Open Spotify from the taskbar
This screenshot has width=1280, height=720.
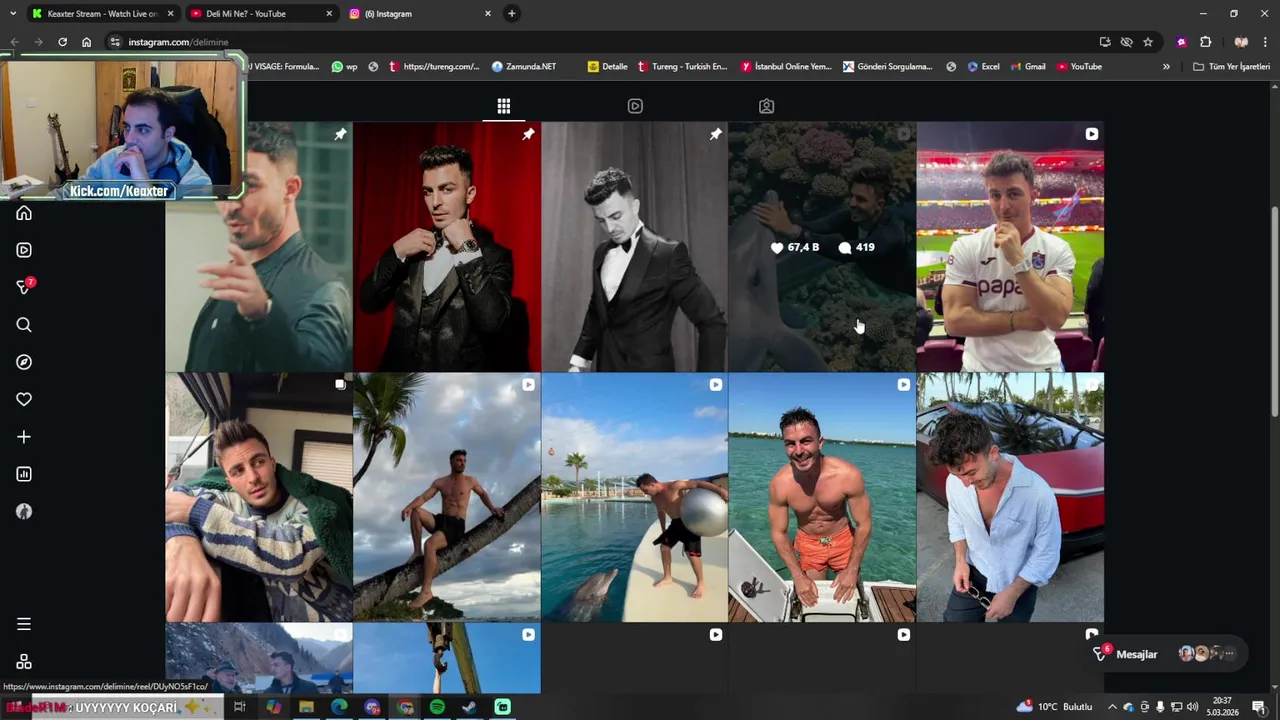437,707
